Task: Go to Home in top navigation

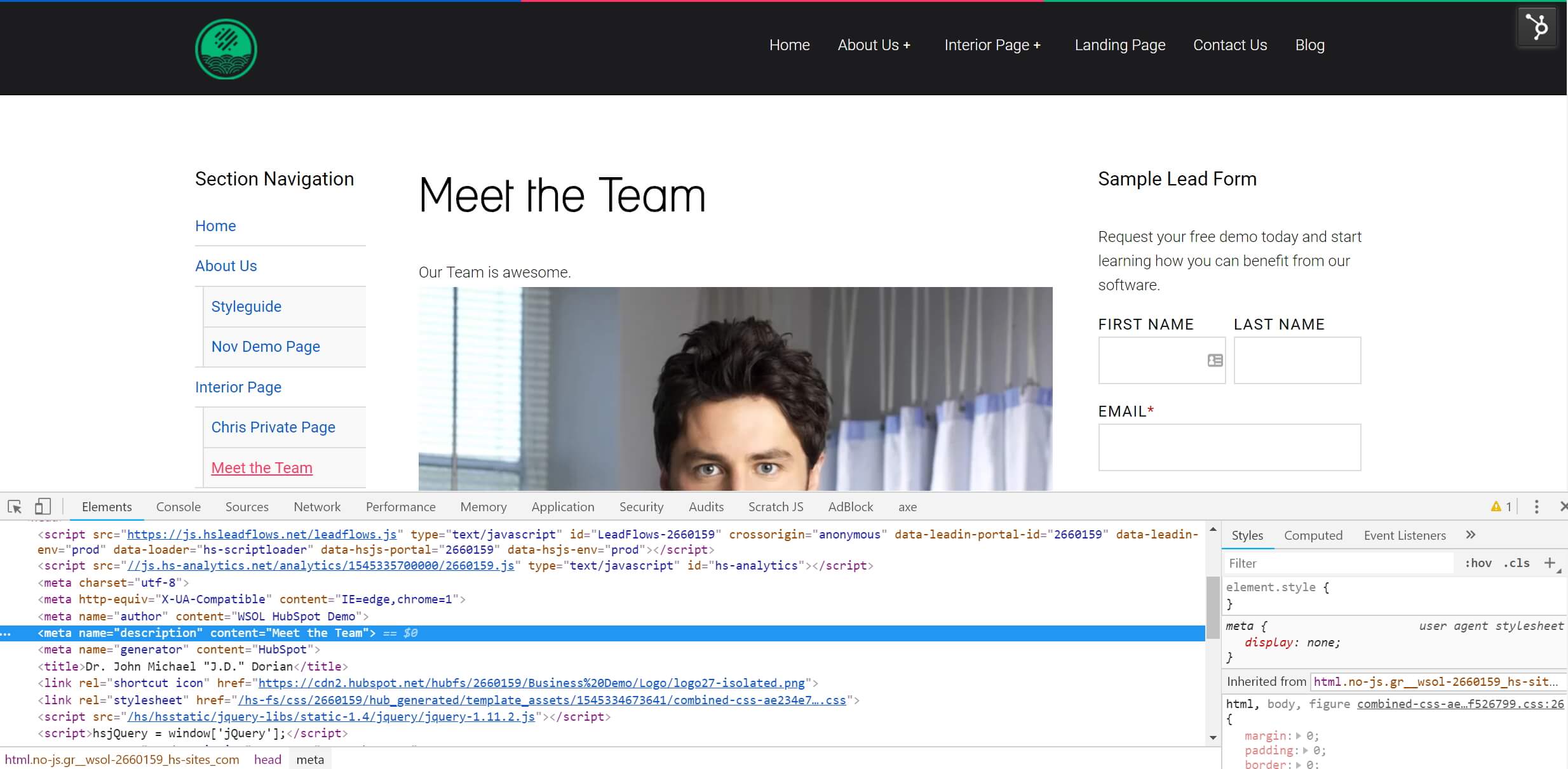Action: coord(790,45)
